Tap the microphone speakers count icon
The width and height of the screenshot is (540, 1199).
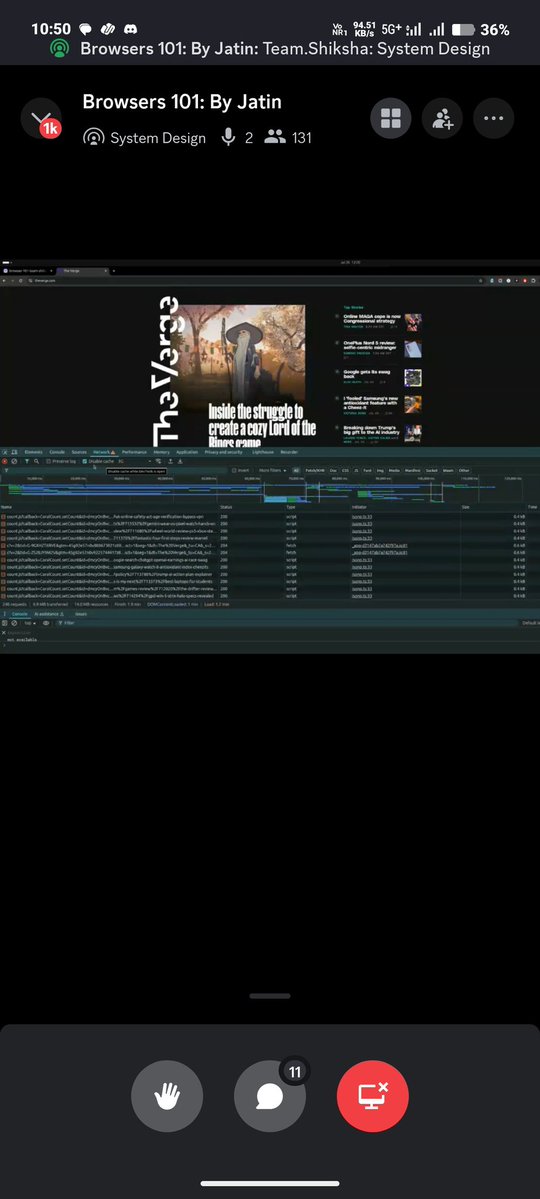click(x=228, y=138)
